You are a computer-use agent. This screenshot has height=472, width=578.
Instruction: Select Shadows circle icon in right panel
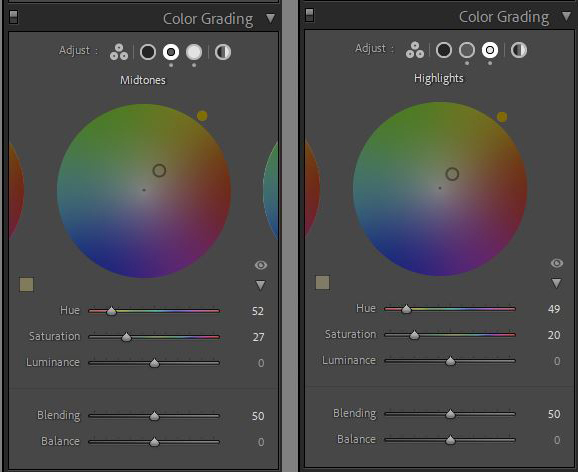(444, 50)
